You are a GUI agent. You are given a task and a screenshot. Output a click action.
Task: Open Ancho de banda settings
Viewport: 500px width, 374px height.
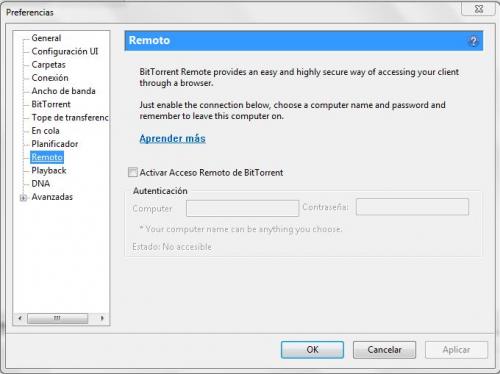click(x=63, y=91)
